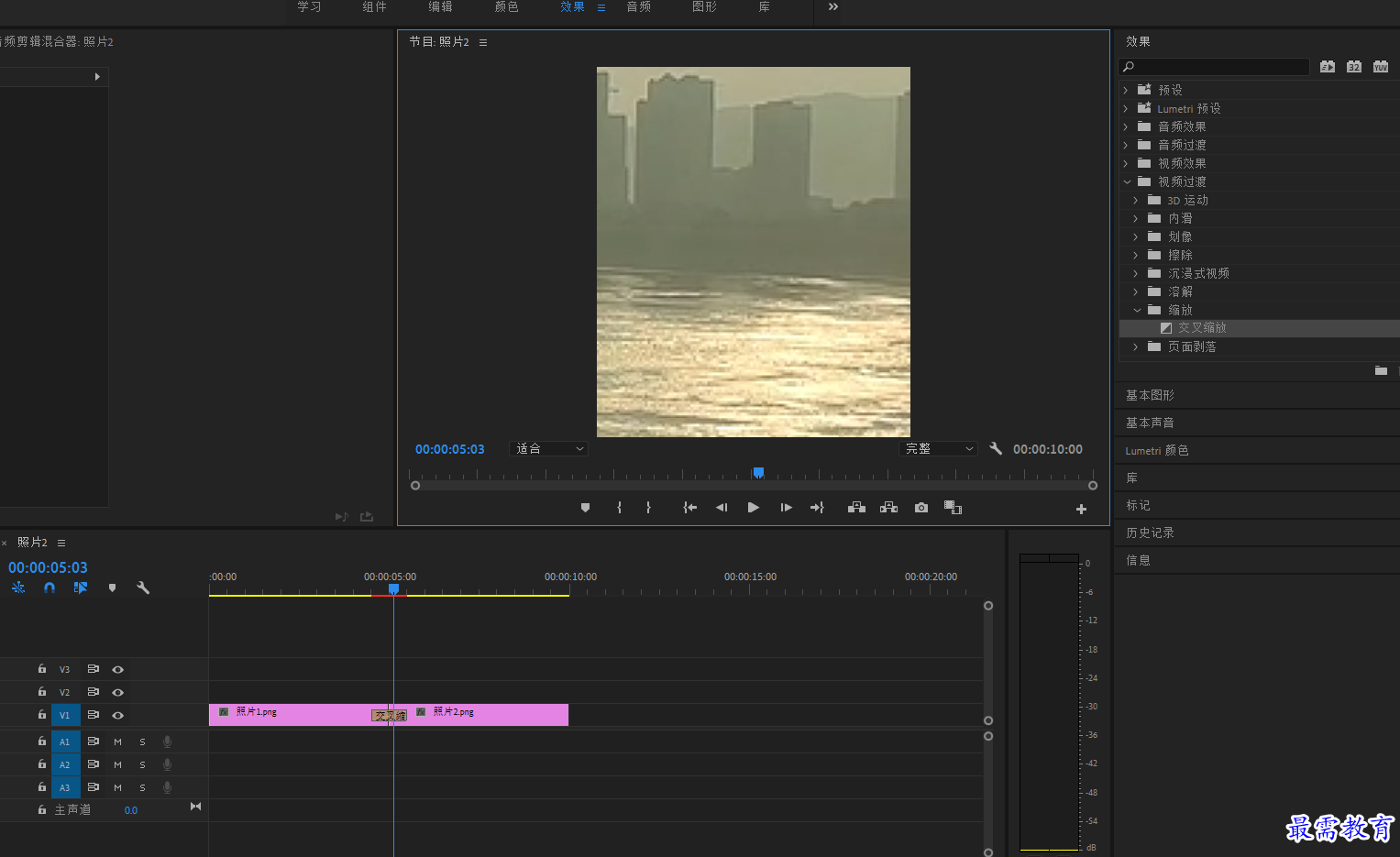Click the Extract button

coord(888,507)
